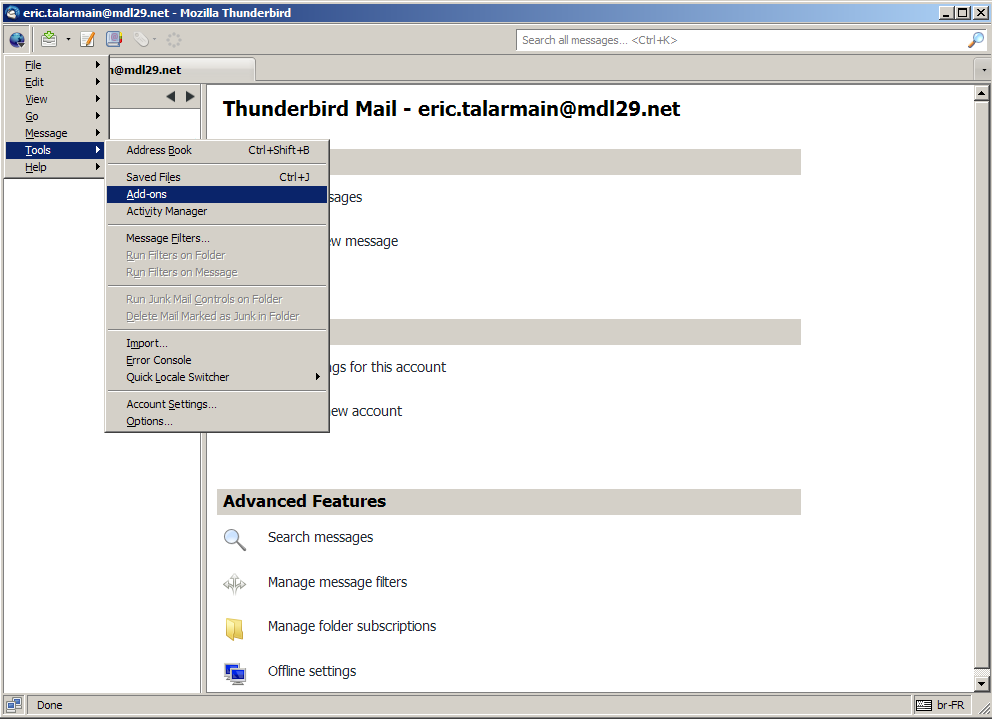The image size is (992, 719).
Task: Click the activity throbber icon in toolbar
Action: click(173, 40)
